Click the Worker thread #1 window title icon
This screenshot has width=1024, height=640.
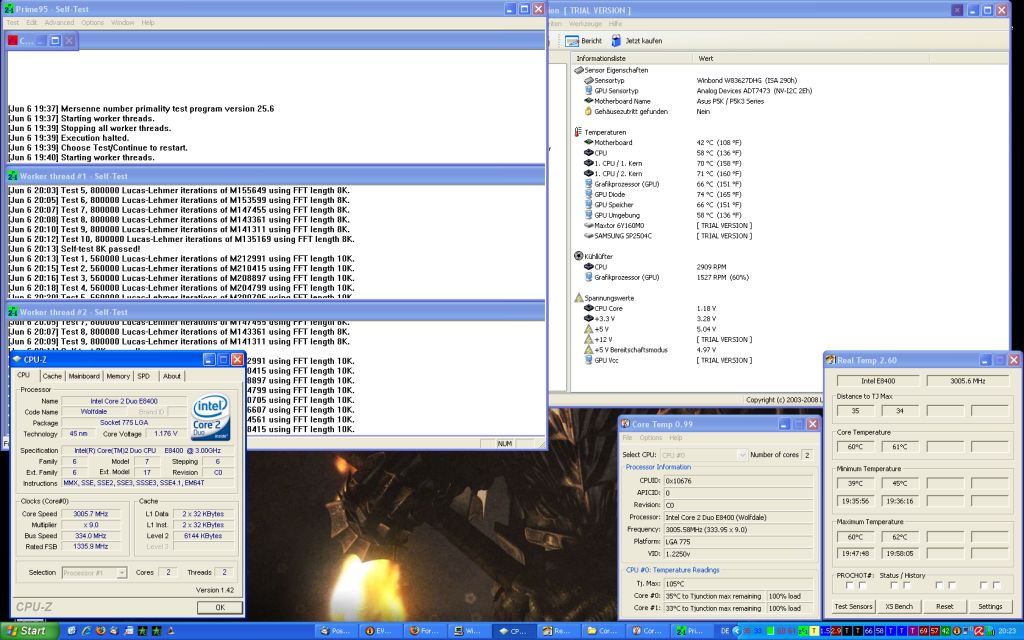coord(12,176)
